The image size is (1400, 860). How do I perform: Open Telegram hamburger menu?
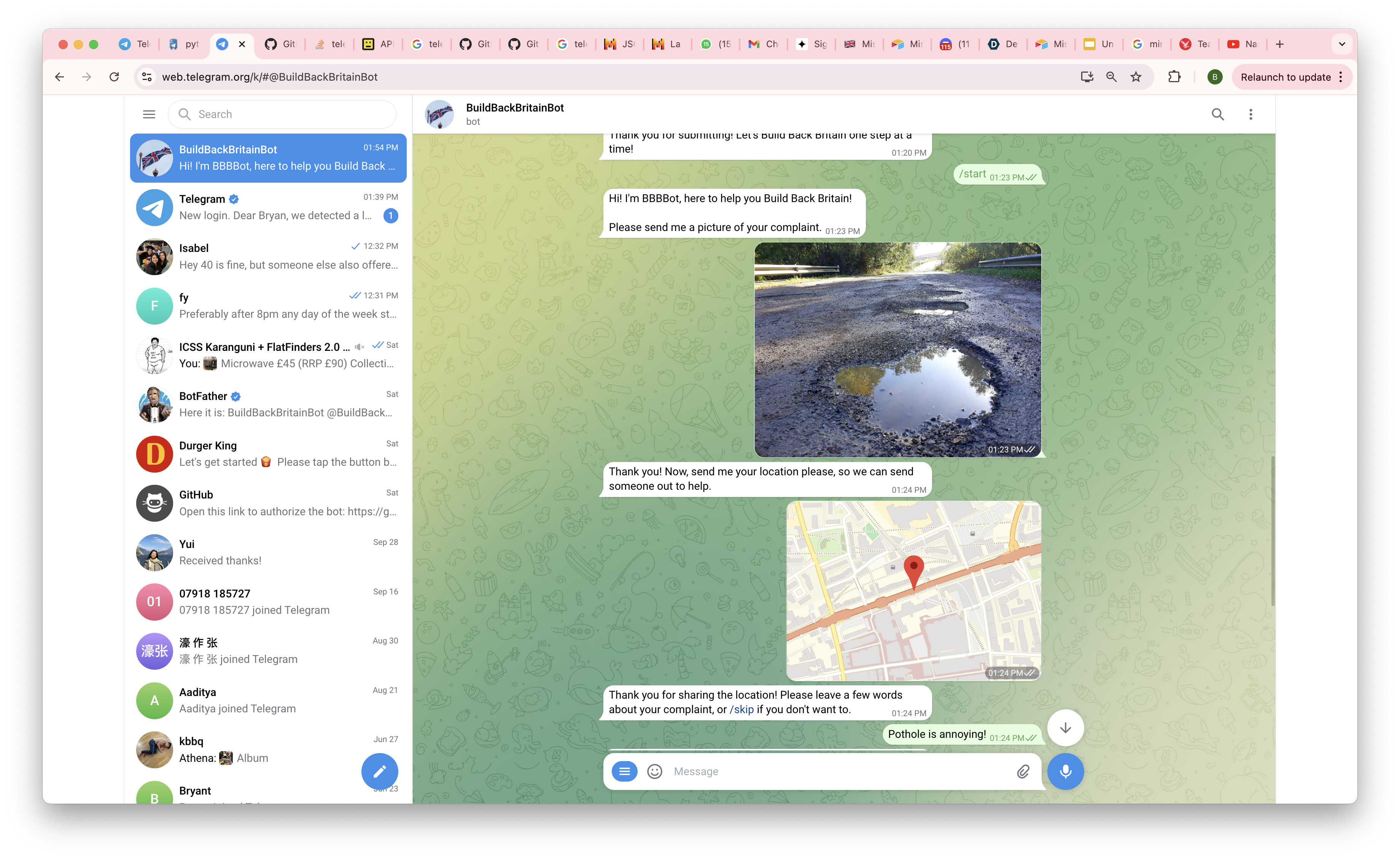(149, 114)
